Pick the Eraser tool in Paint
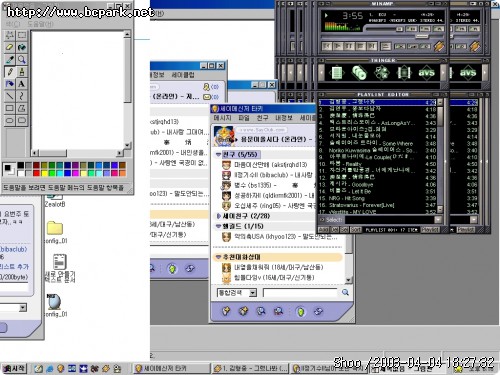This screenshot has width=500, height=375. (x=10, y=47)
